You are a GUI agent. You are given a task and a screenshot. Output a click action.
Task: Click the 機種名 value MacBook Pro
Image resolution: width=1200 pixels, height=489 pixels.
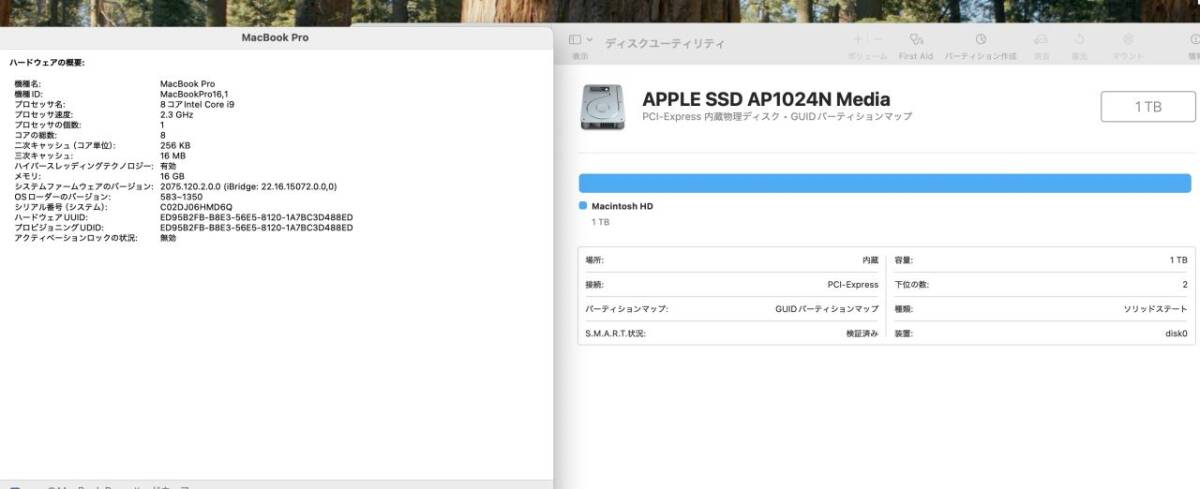click(x=187, y=84)
